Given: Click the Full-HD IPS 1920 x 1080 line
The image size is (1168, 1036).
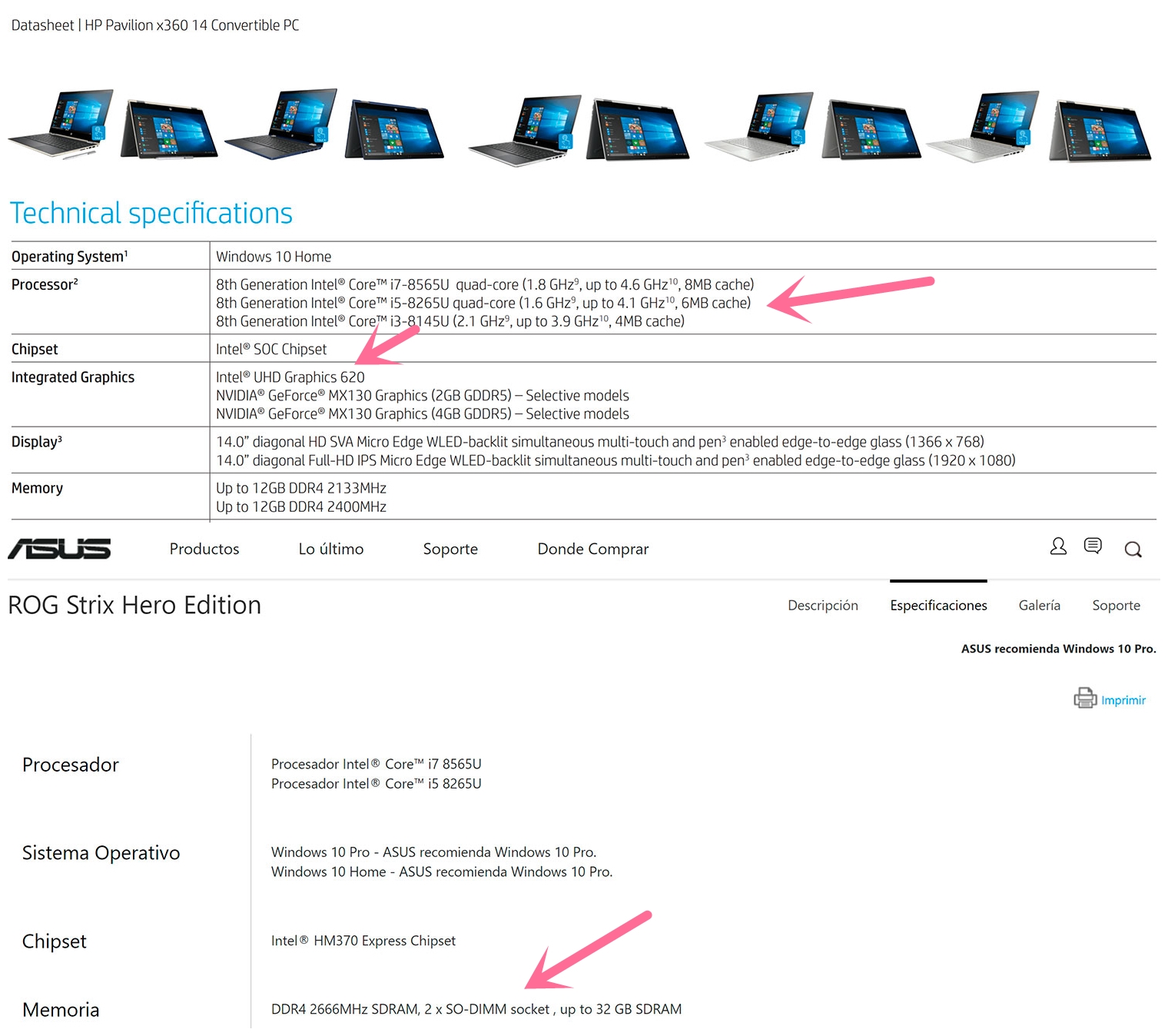Looking at the screenshot, I should (616, 460).
